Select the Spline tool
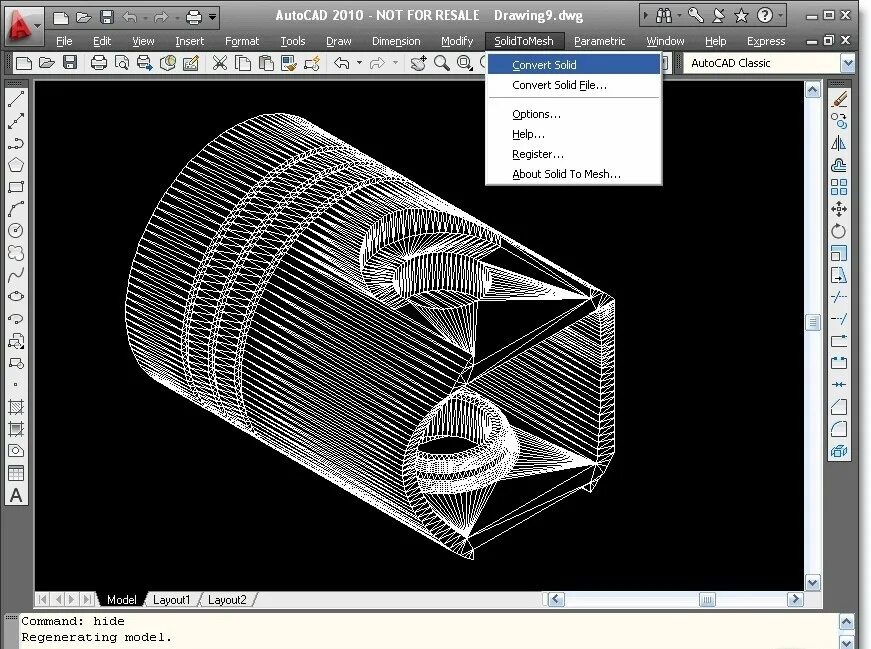 [x=16, y=274]
